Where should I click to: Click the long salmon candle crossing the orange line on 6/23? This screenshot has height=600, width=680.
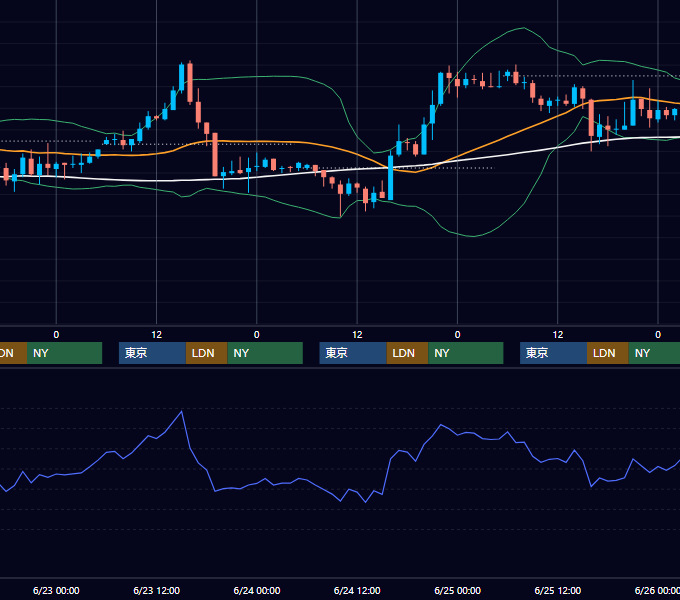pos(215,154)
